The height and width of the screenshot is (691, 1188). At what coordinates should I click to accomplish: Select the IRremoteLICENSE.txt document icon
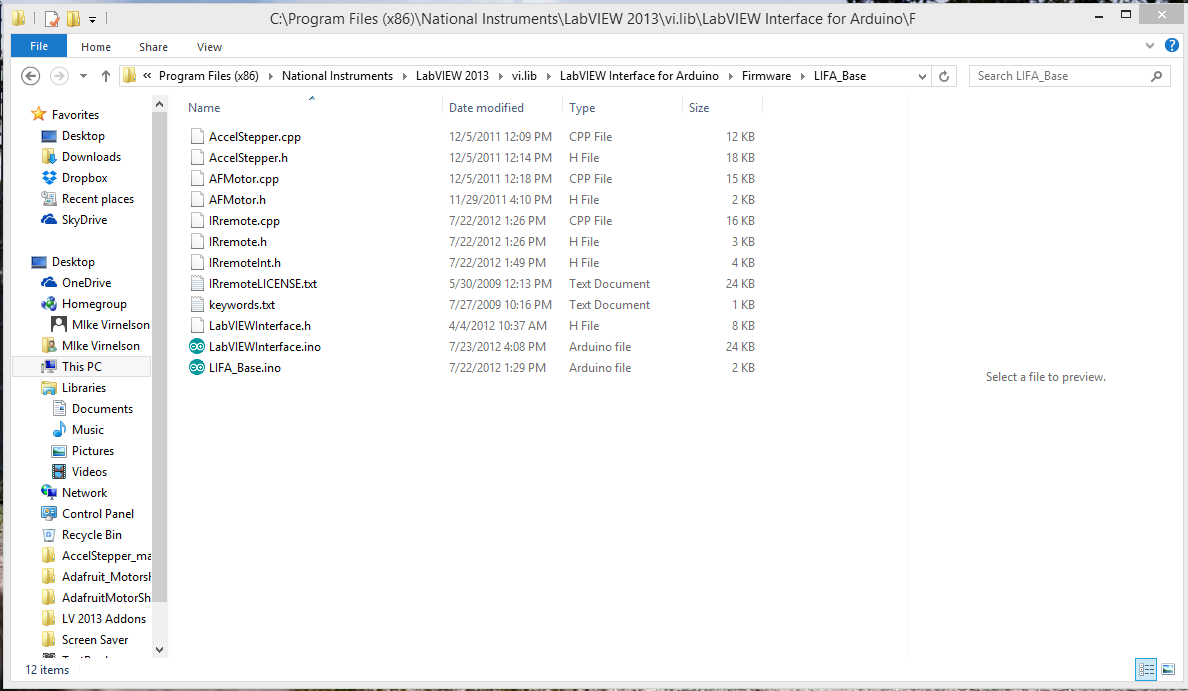pyautogui.click(x=197, y=283)
